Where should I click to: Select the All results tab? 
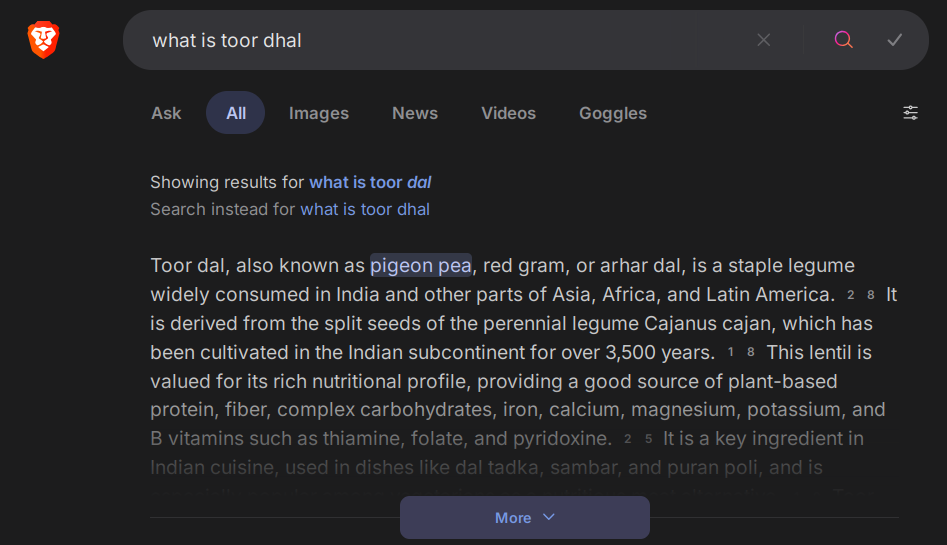pyautogui.click(x=236, y=113)
